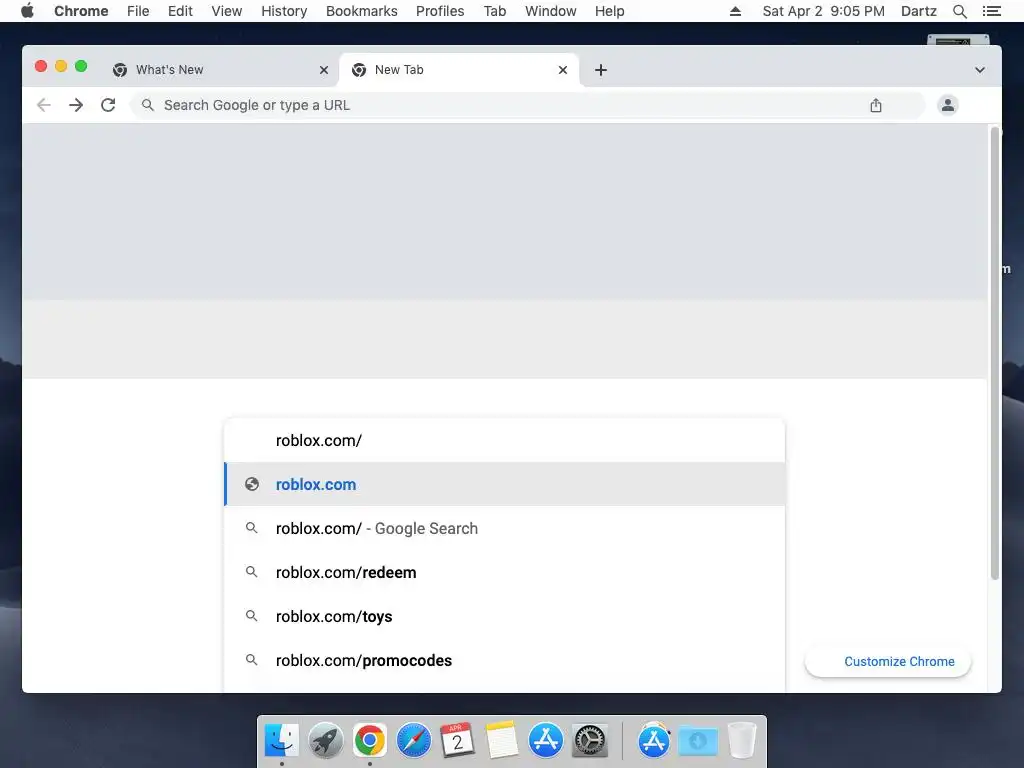The width and height of the screenshot is (1024, 768).
Task: Select the roblox.com site suggestion
Action: (x=504, y=484)
